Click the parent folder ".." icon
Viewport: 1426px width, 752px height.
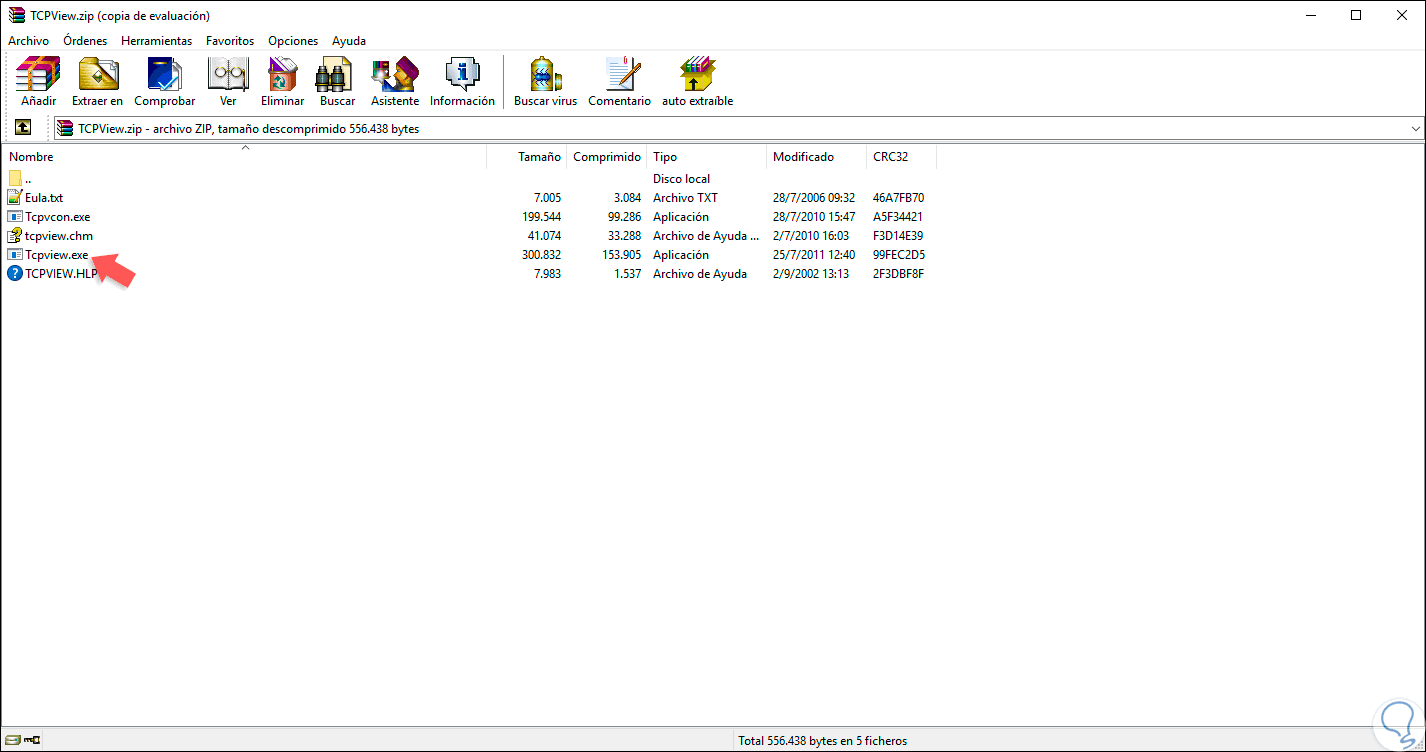tap(14, 179)
